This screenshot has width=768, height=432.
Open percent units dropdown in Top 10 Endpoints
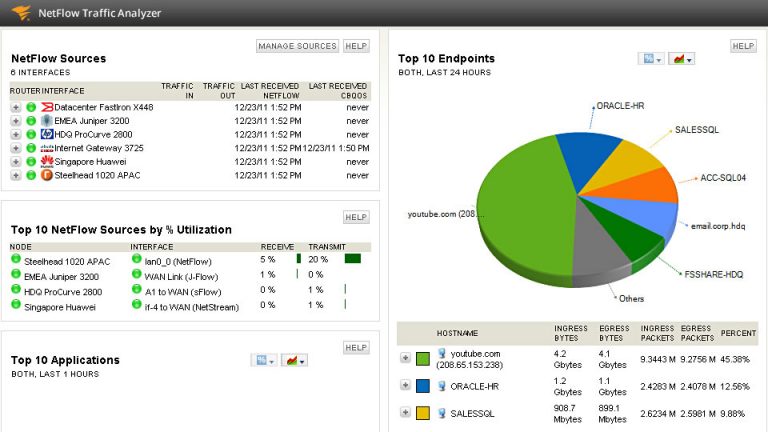pos(651,59)
